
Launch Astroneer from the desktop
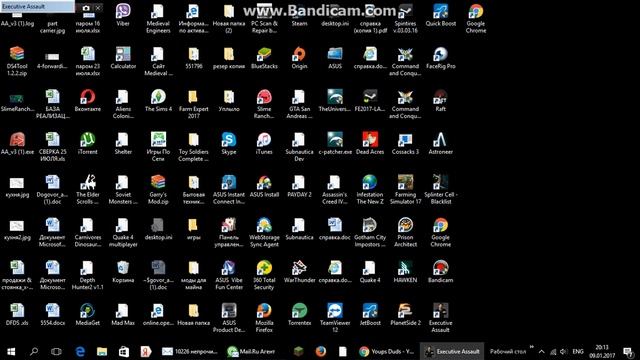pyautogui.click(x=440, y=144)
